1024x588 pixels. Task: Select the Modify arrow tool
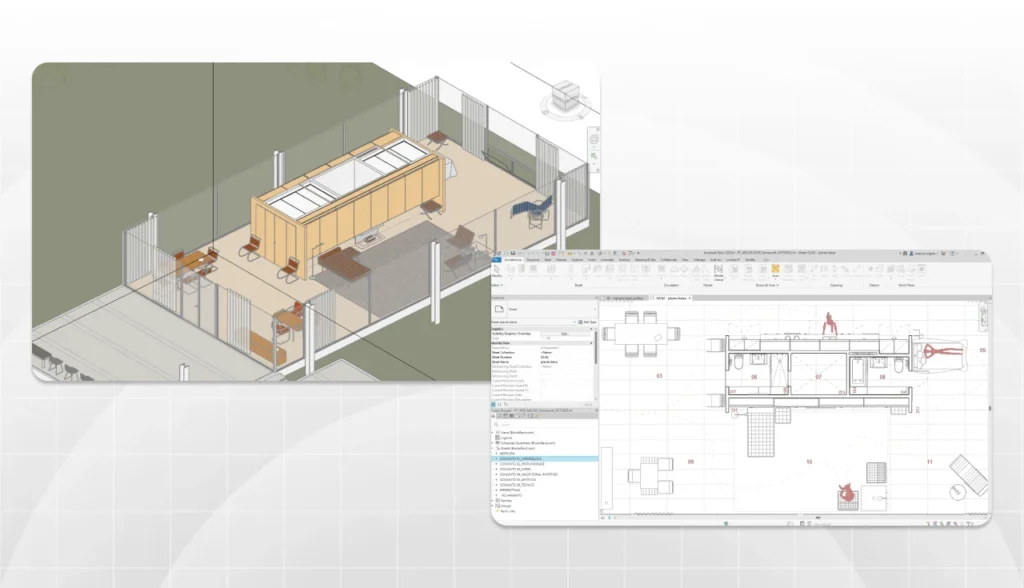click(497, 270)
